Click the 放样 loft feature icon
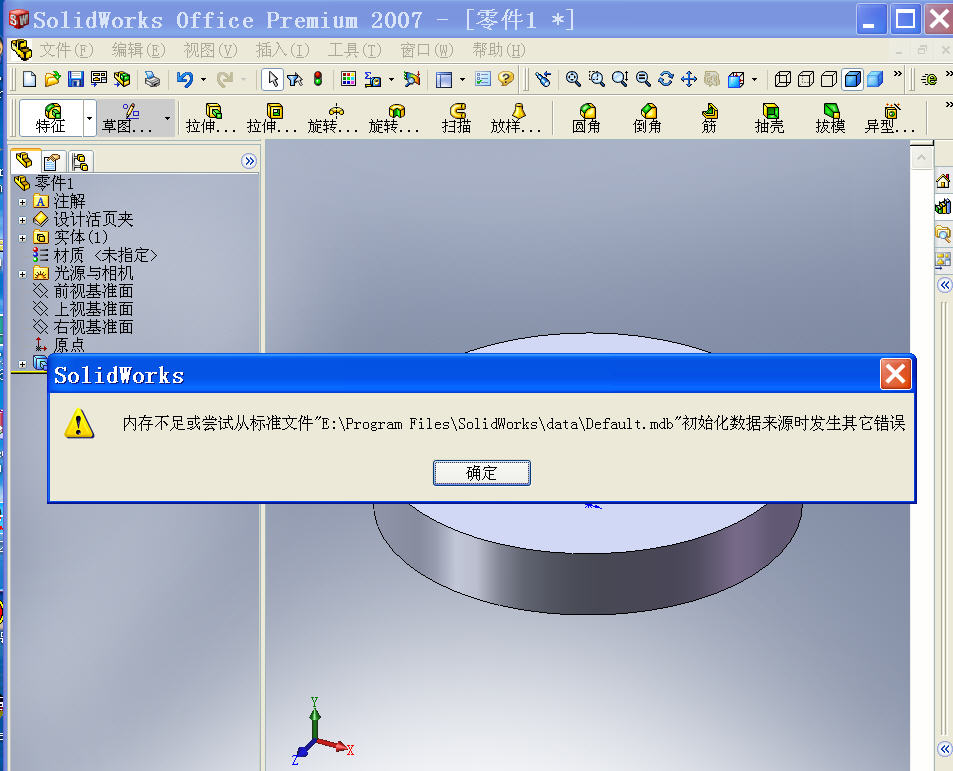This screenshot has height=771, width=953. pos(517,118)
